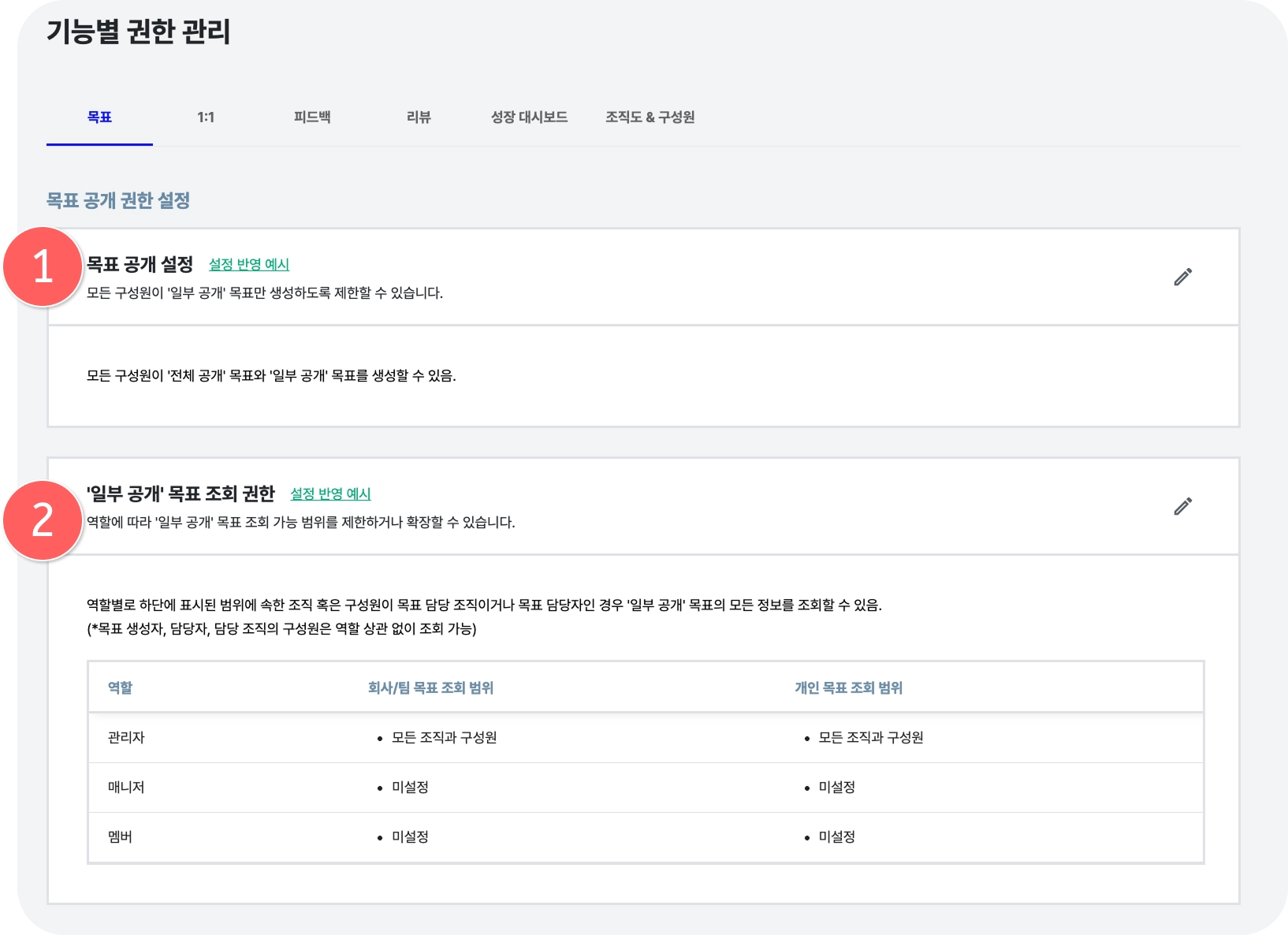This screenshot has width=1288, height=935.
Task: Click the red number 1 badge
Action: click(x=43, y=267)
